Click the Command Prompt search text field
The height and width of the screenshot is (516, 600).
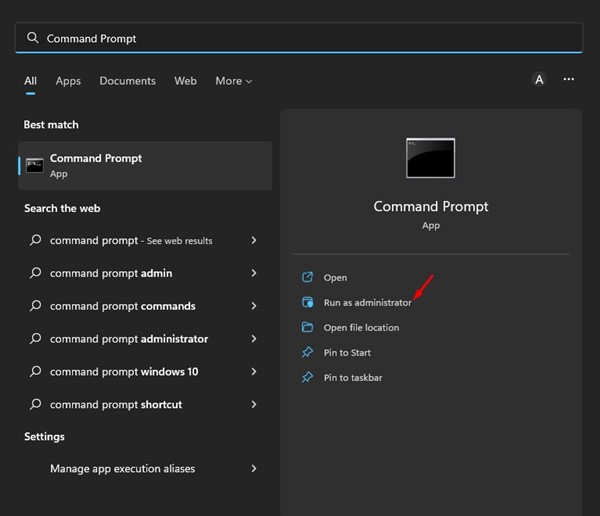[298, 38]
